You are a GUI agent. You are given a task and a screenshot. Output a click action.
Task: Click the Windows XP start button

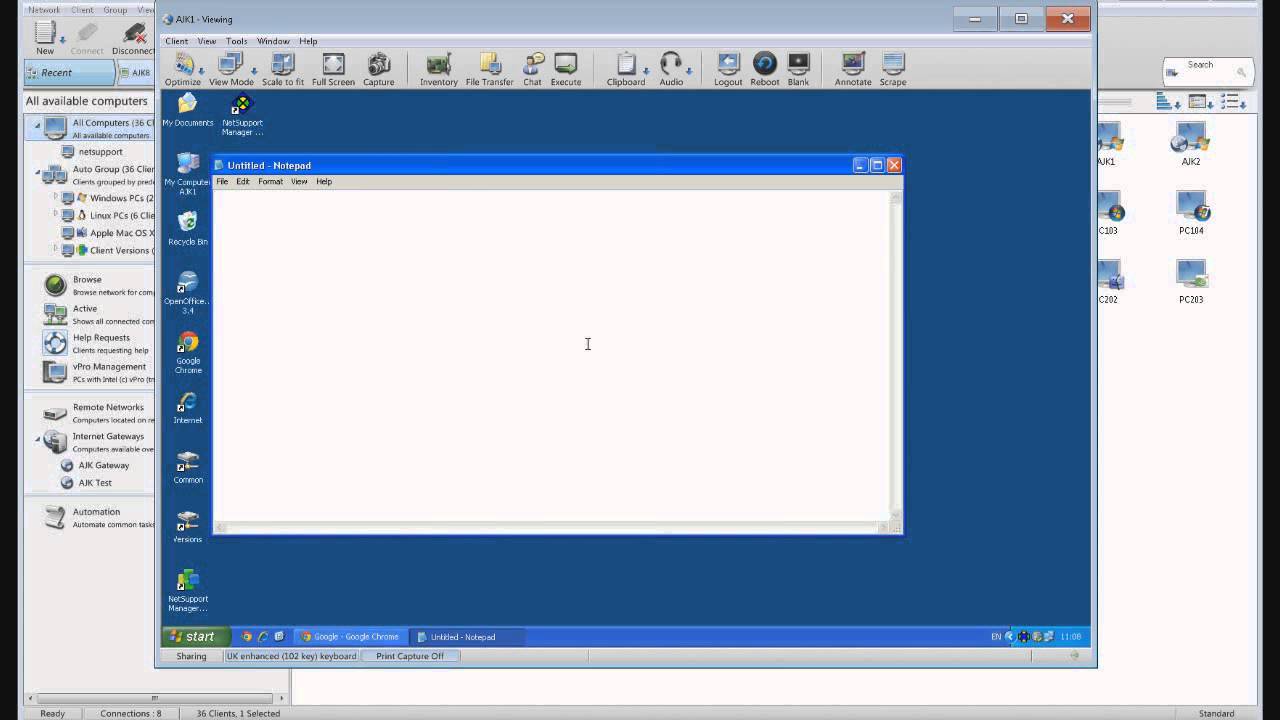click(x=193, y=637)
